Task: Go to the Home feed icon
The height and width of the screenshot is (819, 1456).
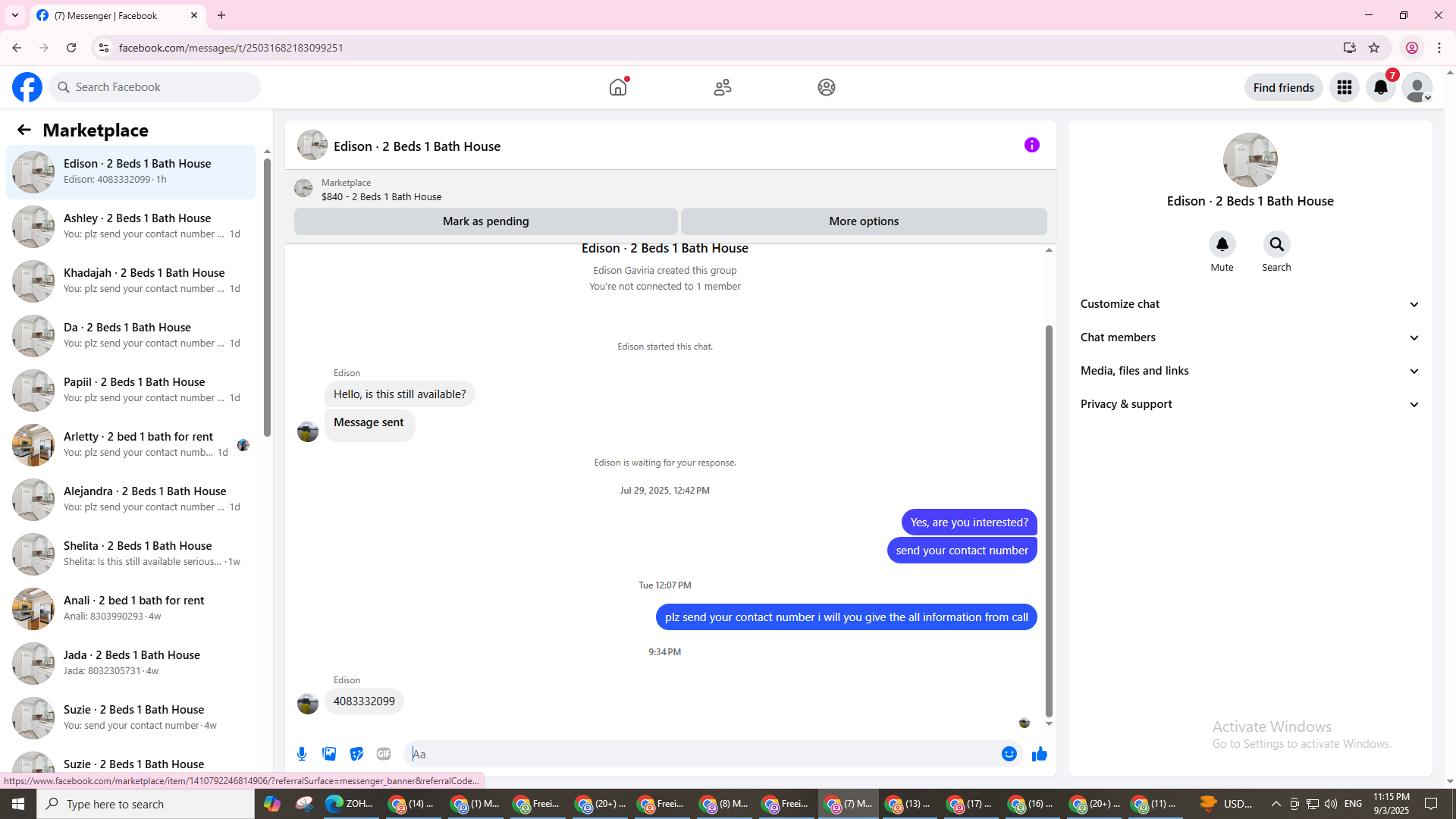Action: pos(619,87)
